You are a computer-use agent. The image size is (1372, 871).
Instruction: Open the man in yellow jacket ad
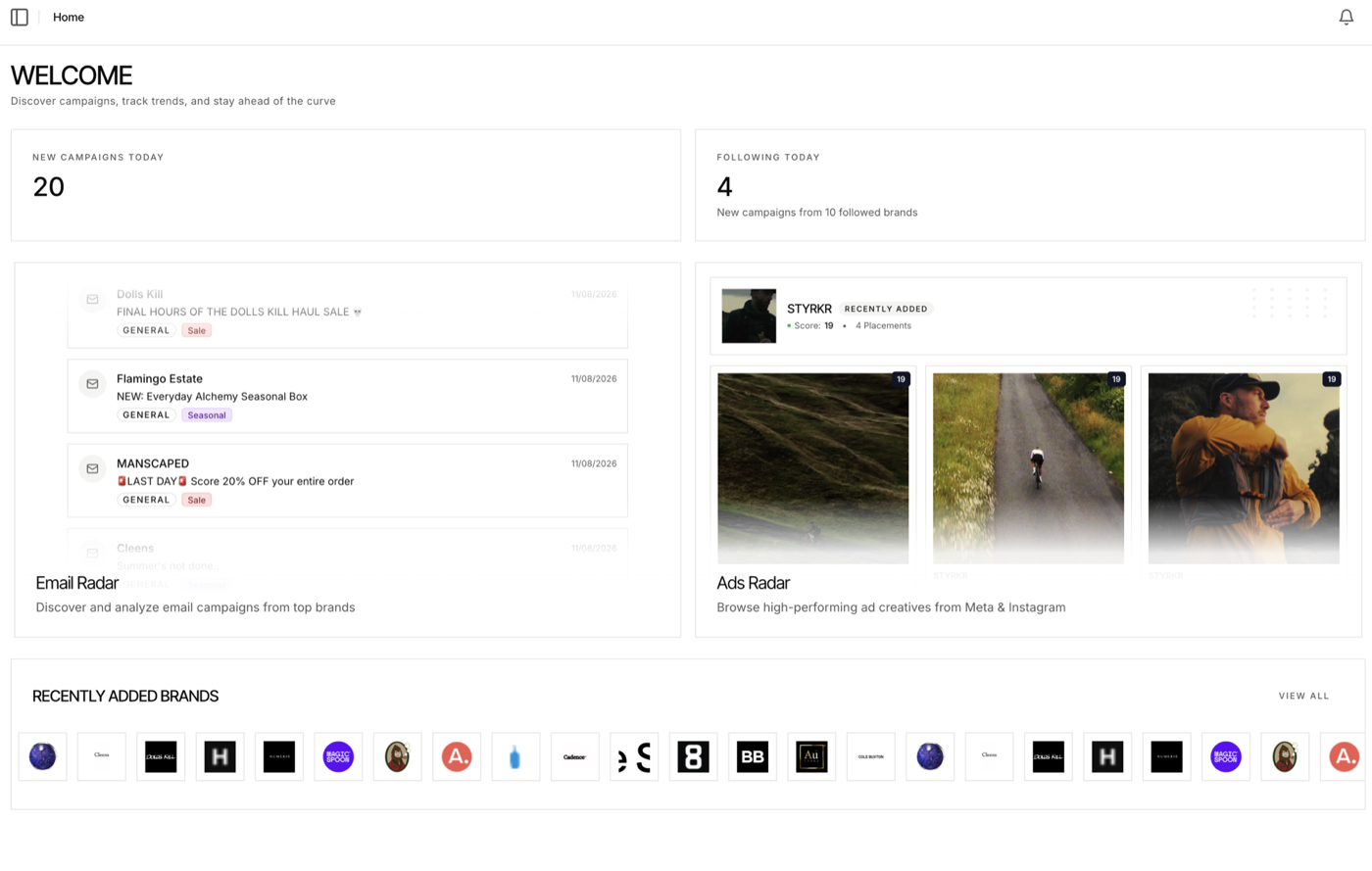pyautogui.click(x=1244, y=467)
